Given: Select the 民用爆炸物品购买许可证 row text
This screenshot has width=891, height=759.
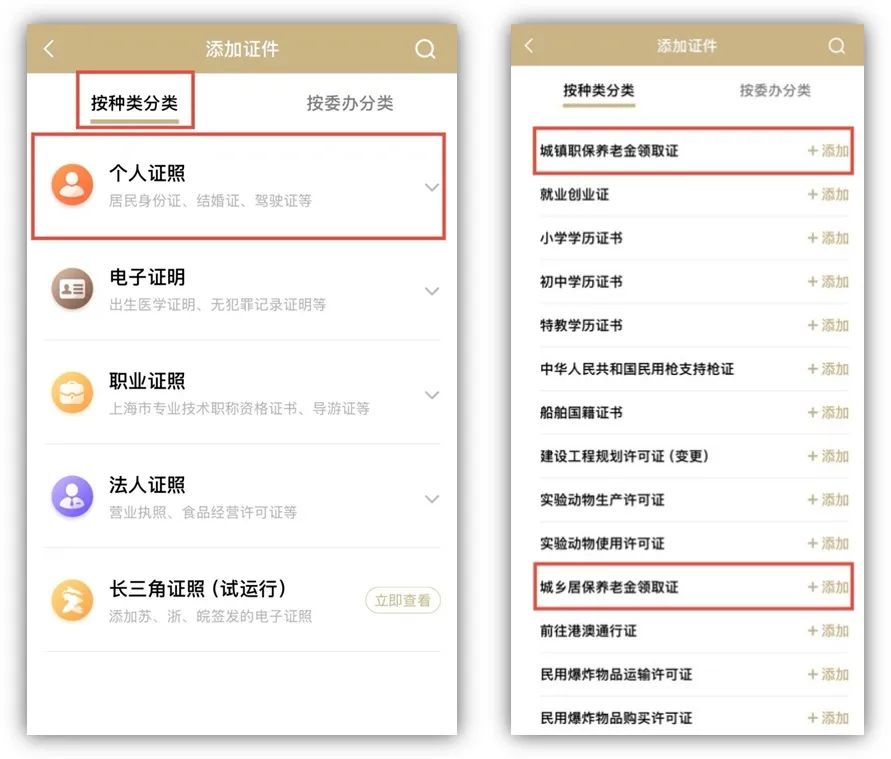Looking at the screenshot, I should pos(617,718).
